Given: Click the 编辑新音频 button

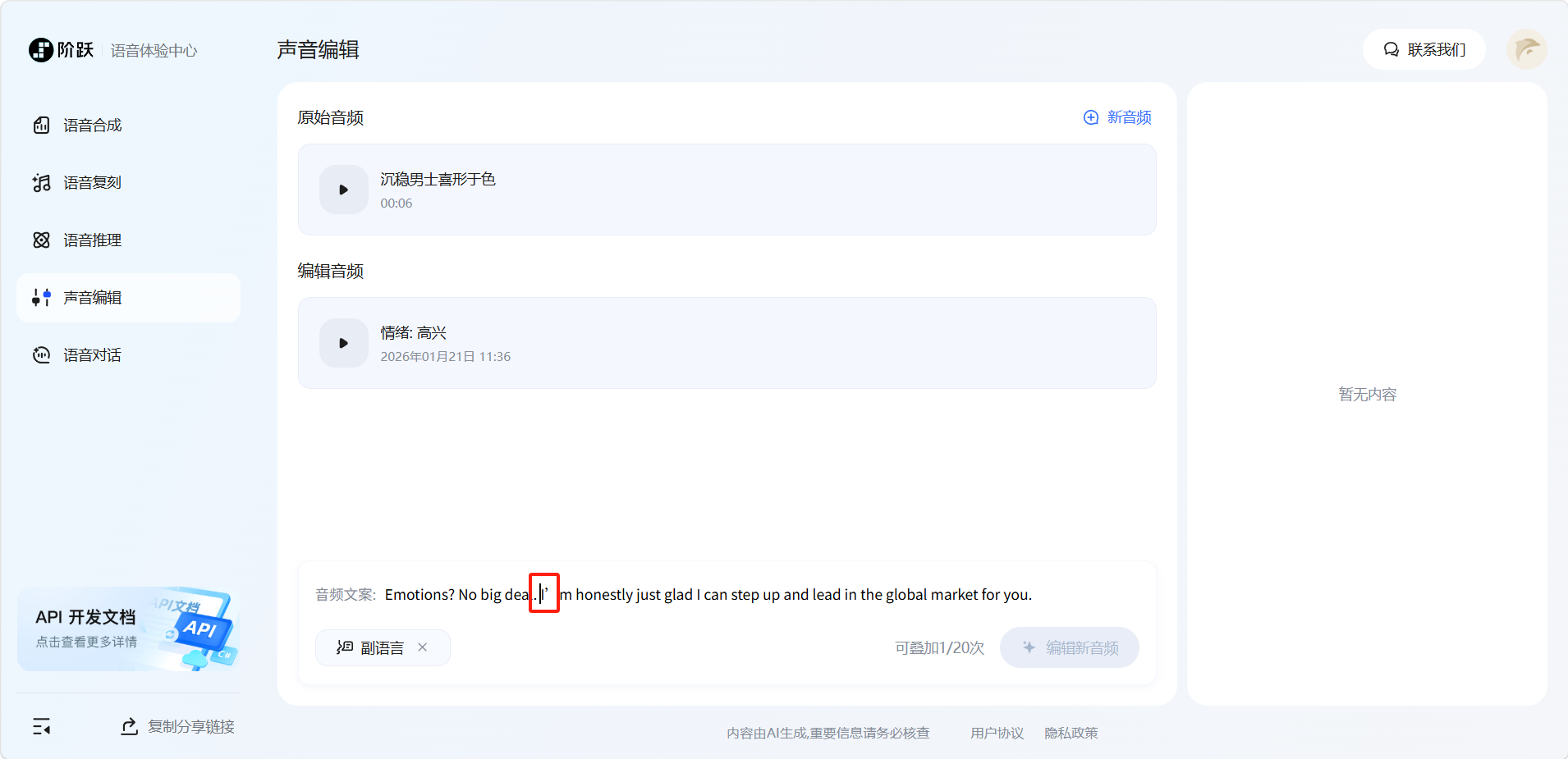Looking at the screenshot, I should click(1069, 647).
